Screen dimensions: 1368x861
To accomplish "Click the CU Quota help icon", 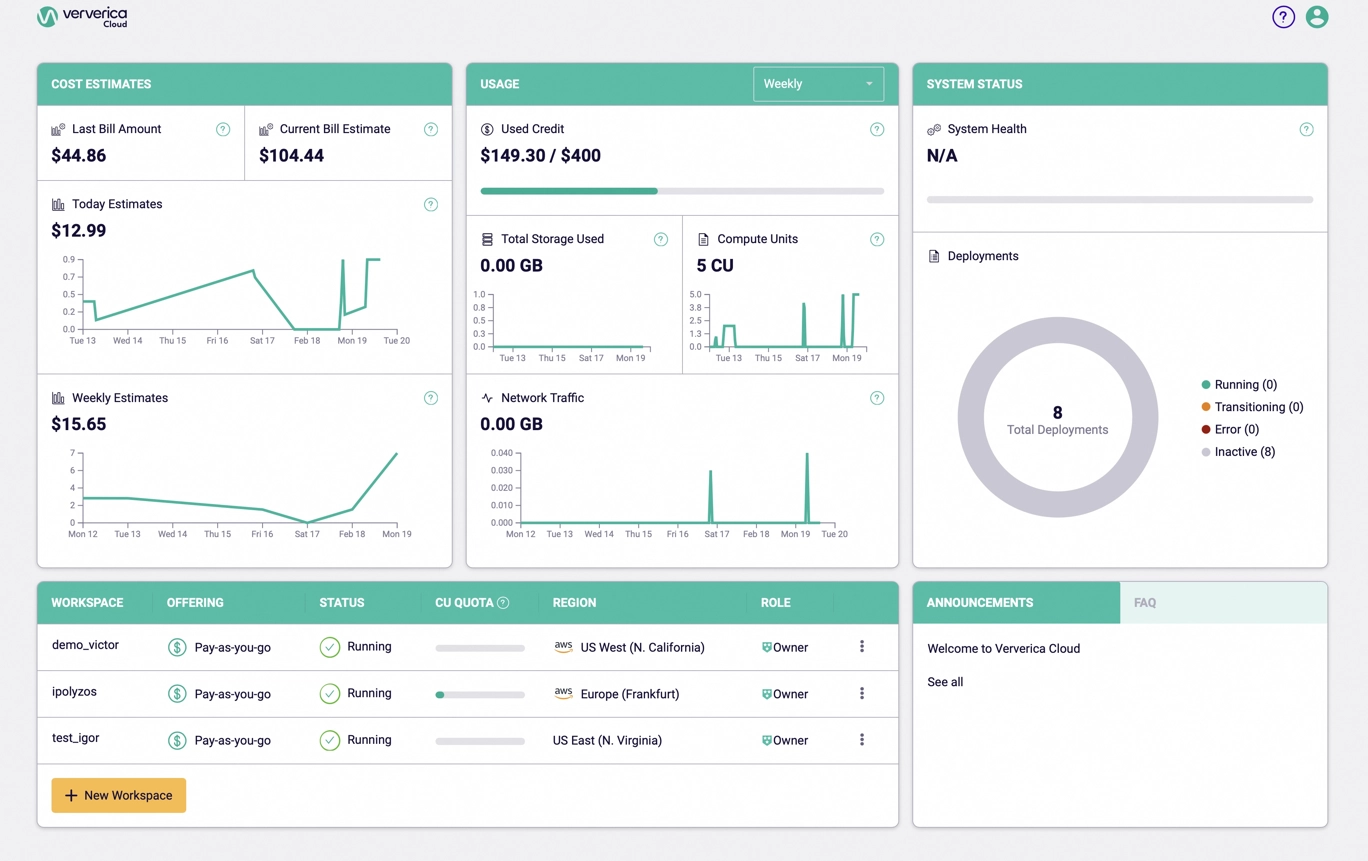I will point(503,603).
